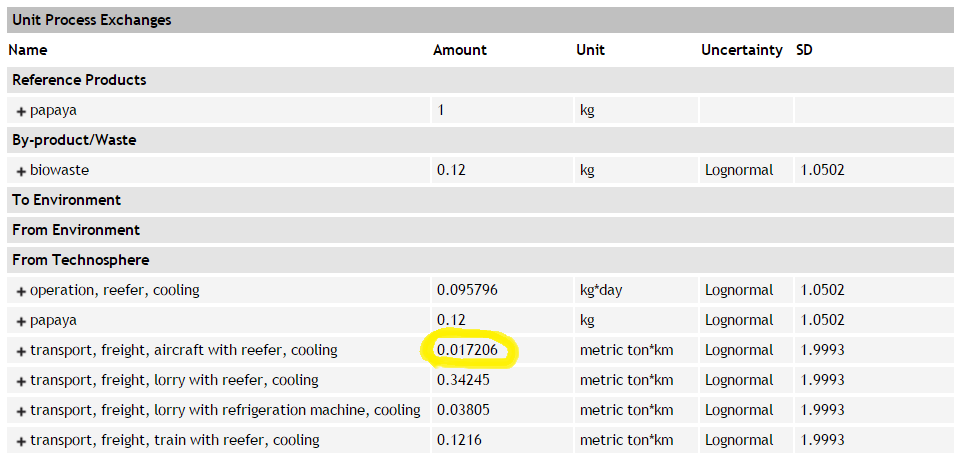Expand lorry with refrigeration machine row
This screenshot has width=962, height=461.
tap(21, 411)
